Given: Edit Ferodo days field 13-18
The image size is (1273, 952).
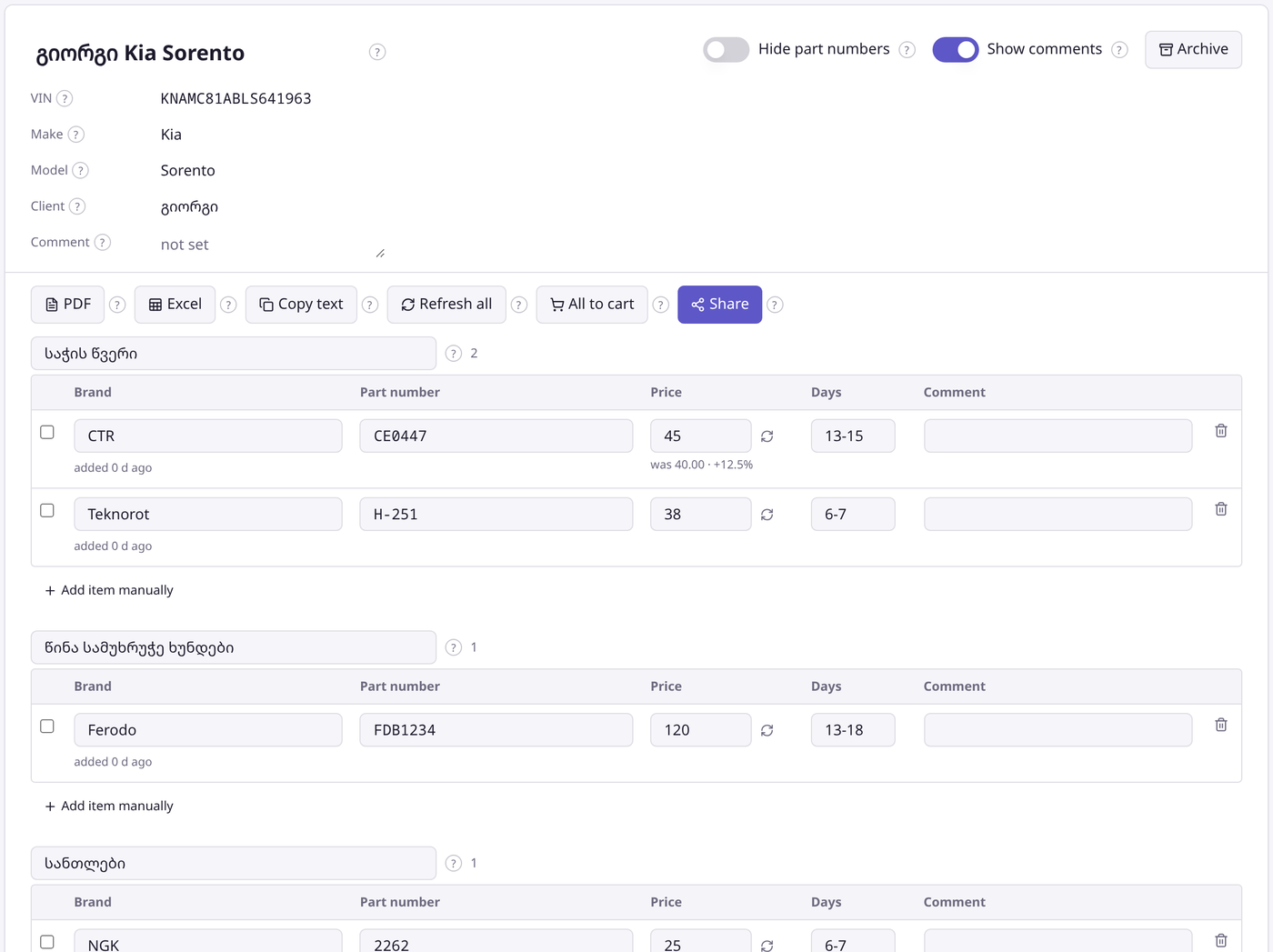Looking at the screenshot, I should coord(853,729).
